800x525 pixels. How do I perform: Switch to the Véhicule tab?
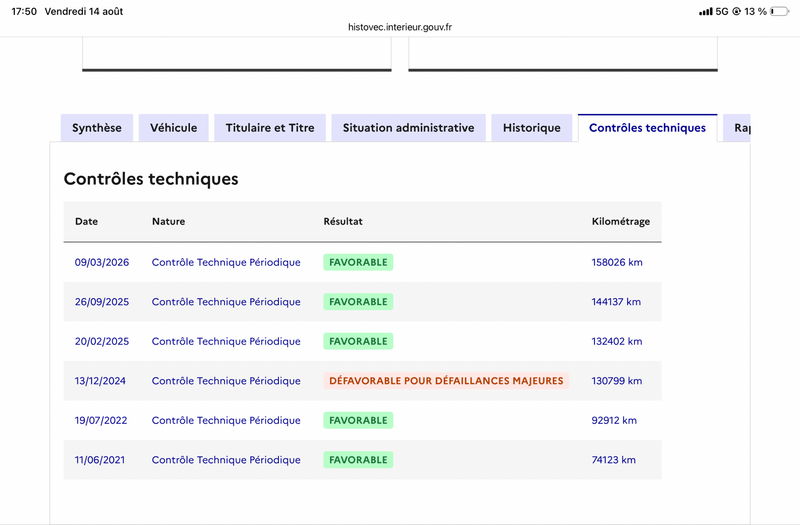173,128
